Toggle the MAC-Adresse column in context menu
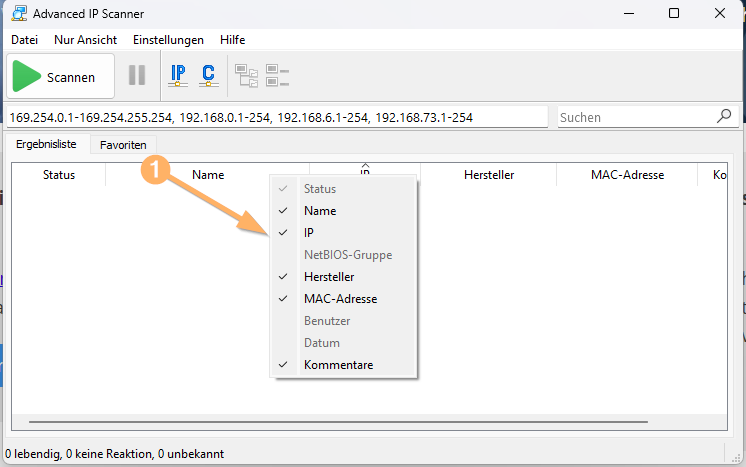Screen dimensions: 746x467 tap(343, 299)
